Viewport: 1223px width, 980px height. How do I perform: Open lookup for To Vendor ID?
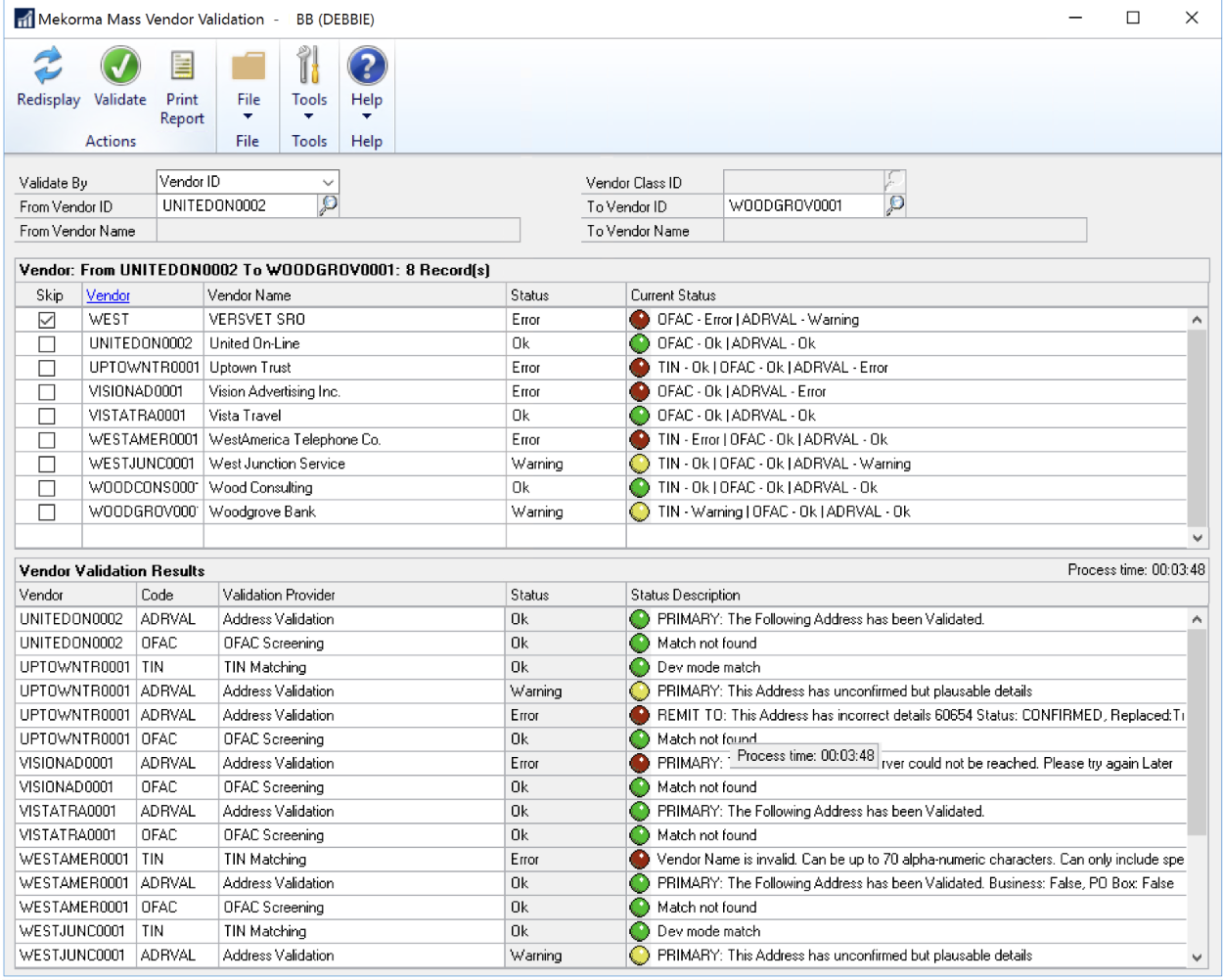coord(894,204)
